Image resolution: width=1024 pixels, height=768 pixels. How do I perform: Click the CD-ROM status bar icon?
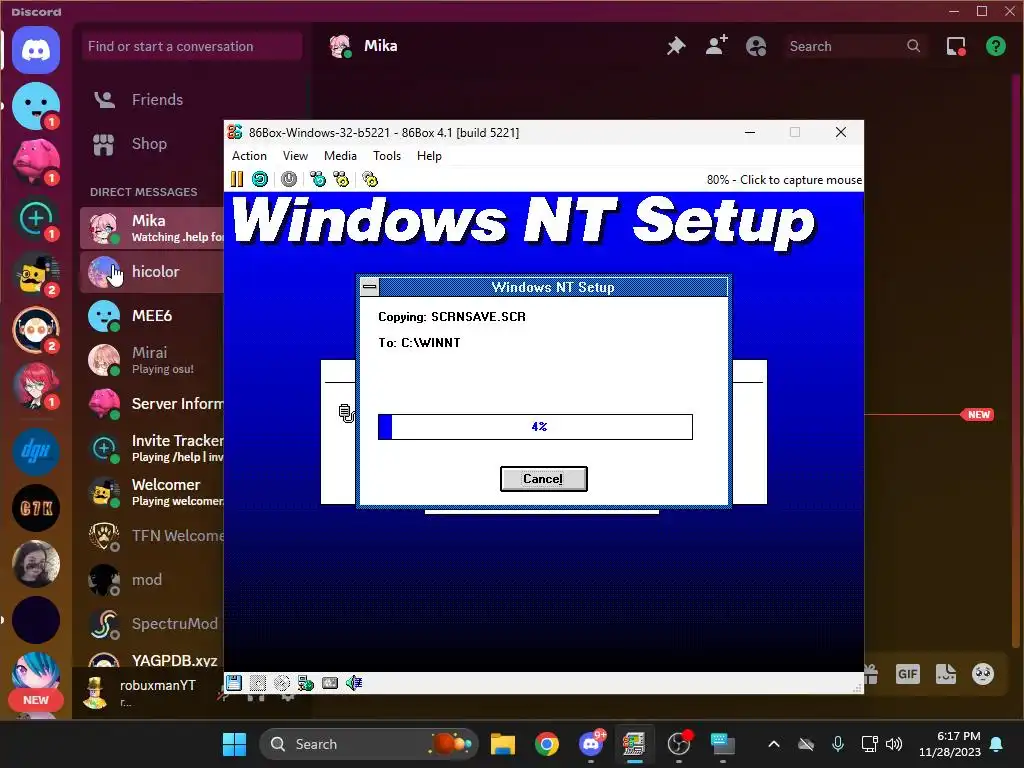[281, 683]
